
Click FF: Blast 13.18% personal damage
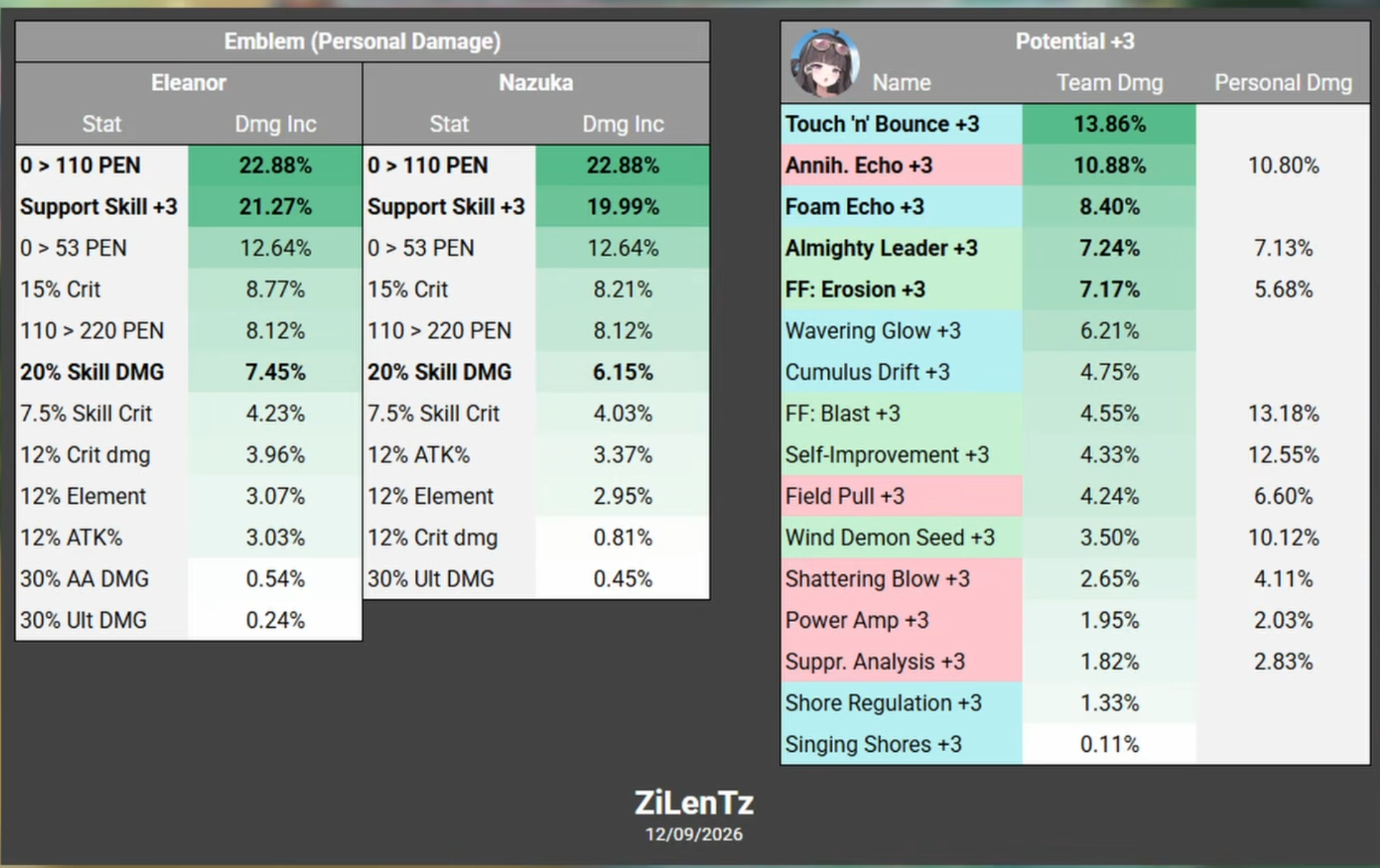pyautogui.click(x=1283, y=413)
